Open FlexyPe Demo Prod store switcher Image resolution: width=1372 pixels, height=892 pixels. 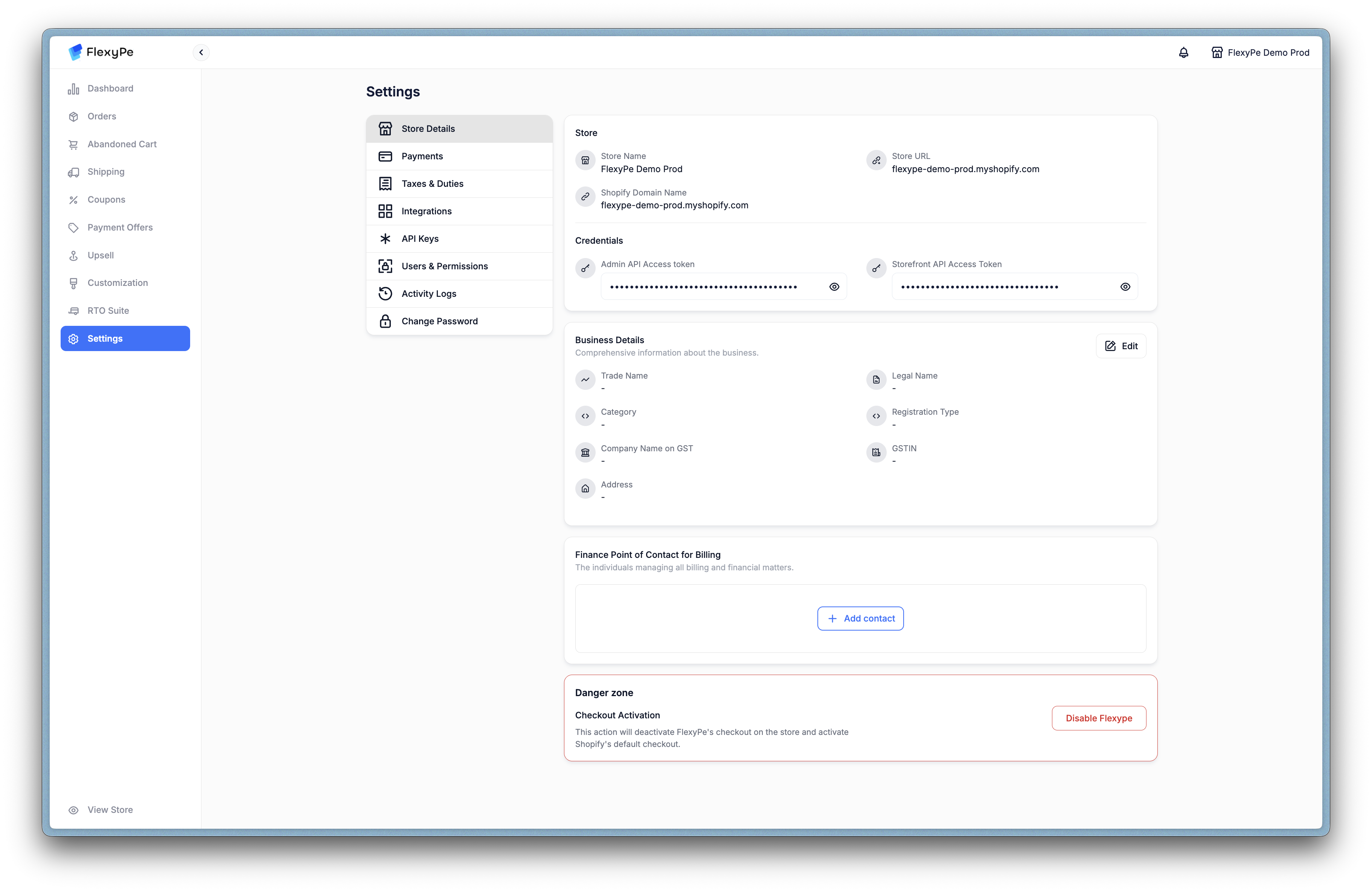click(1260, 52)
